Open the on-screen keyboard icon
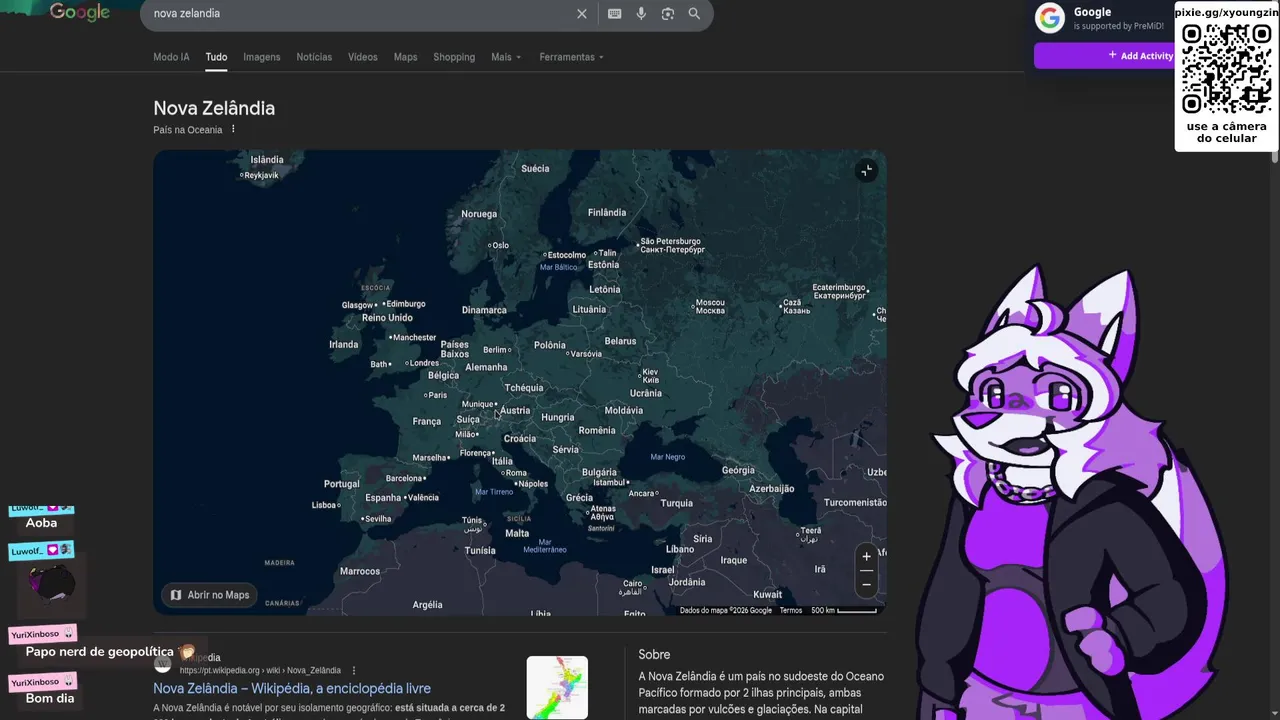 point(614,14)
